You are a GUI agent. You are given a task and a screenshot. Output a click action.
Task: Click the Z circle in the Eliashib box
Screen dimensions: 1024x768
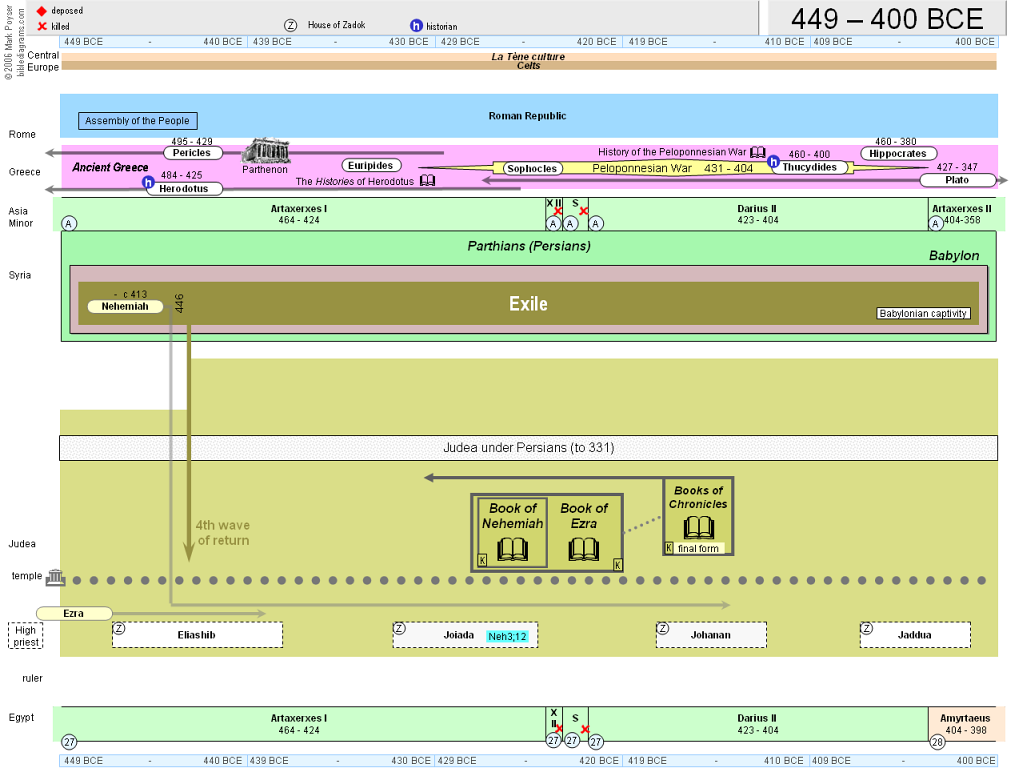pyautogui.click(x=119, y=629)
